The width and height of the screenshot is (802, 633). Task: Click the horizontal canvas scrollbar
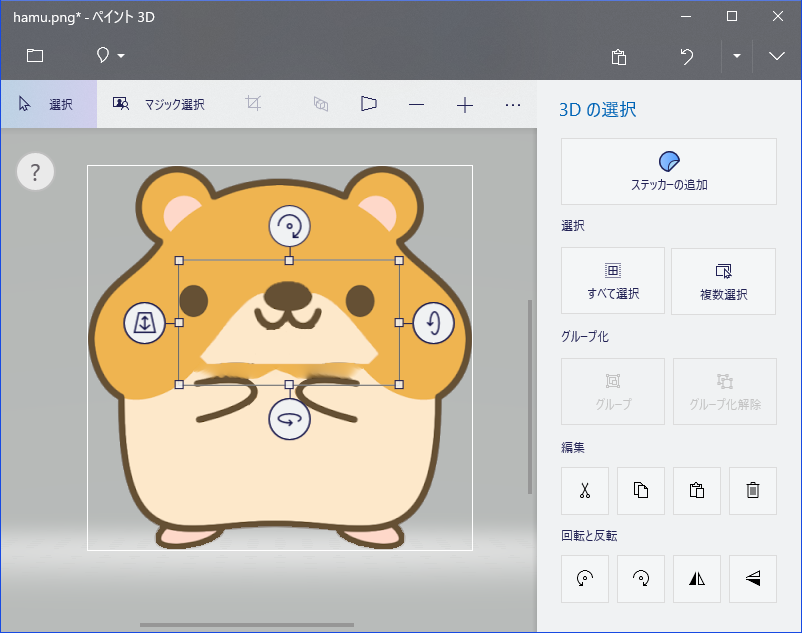point(247,624)
